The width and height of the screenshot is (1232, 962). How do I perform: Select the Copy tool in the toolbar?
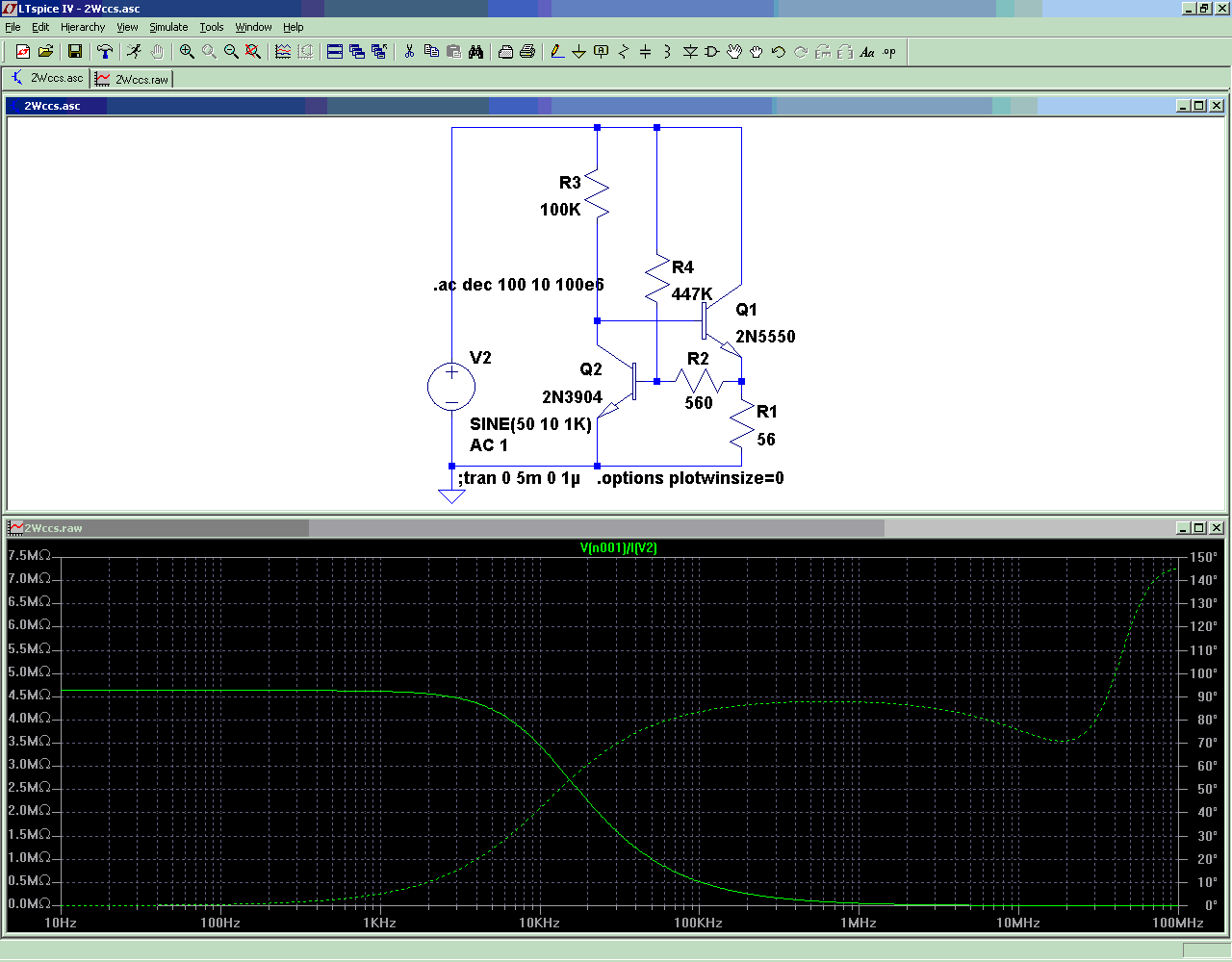click(431, 52)
